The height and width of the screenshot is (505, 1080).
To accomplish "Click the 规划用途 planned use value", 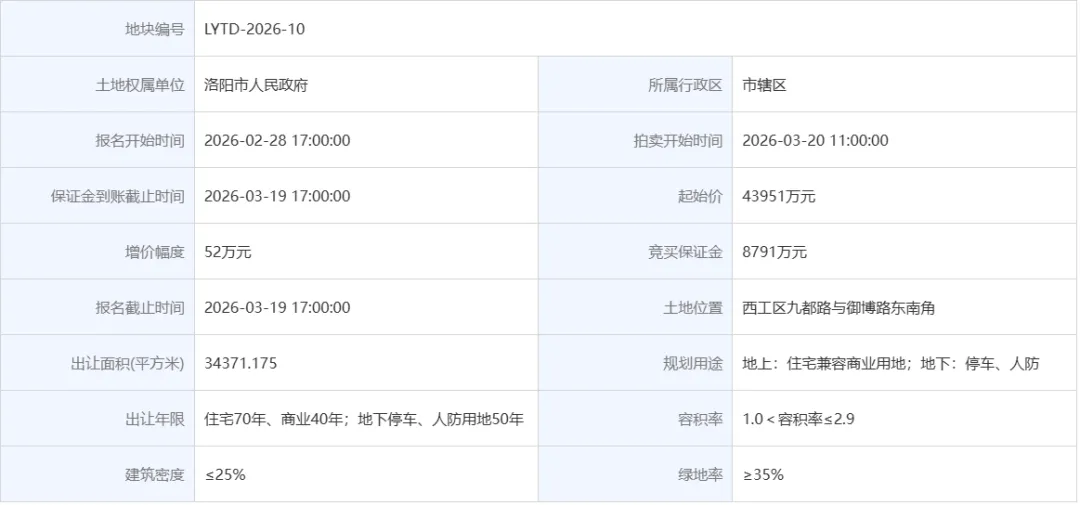I will [x=891, y=363].
